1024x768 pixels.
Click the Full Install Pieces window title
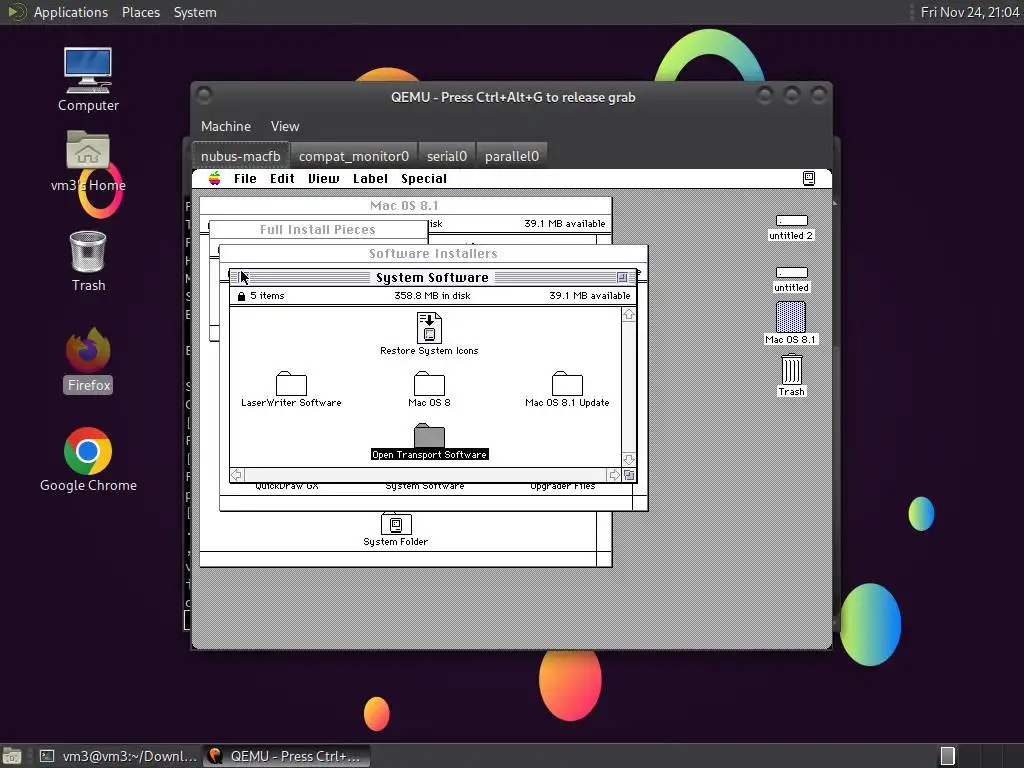point(317,229)
